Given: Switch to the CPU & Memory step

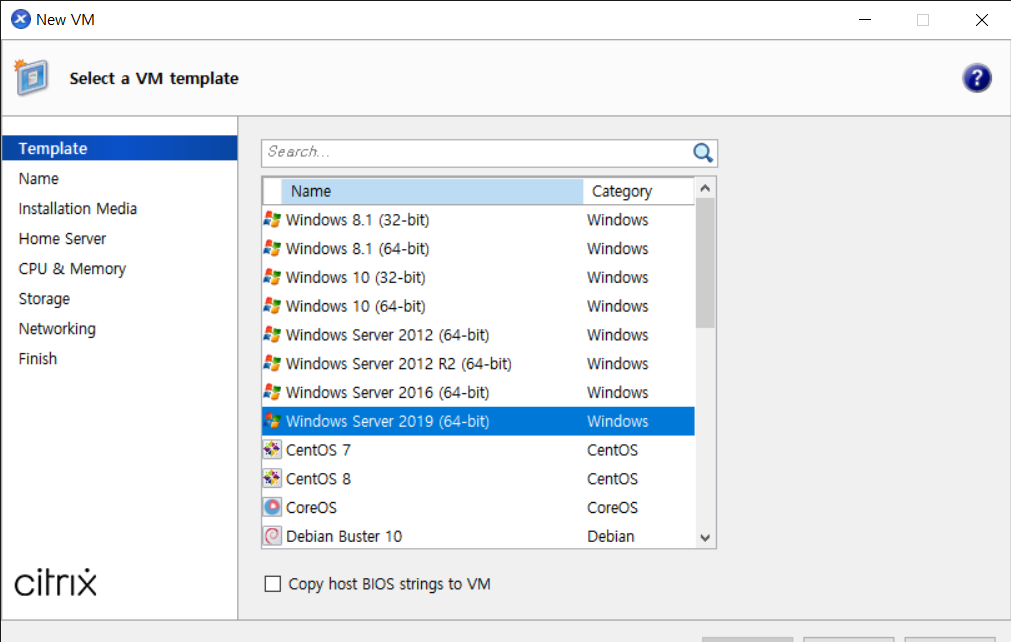Looking at the screenshot, I should click(72, 269).
